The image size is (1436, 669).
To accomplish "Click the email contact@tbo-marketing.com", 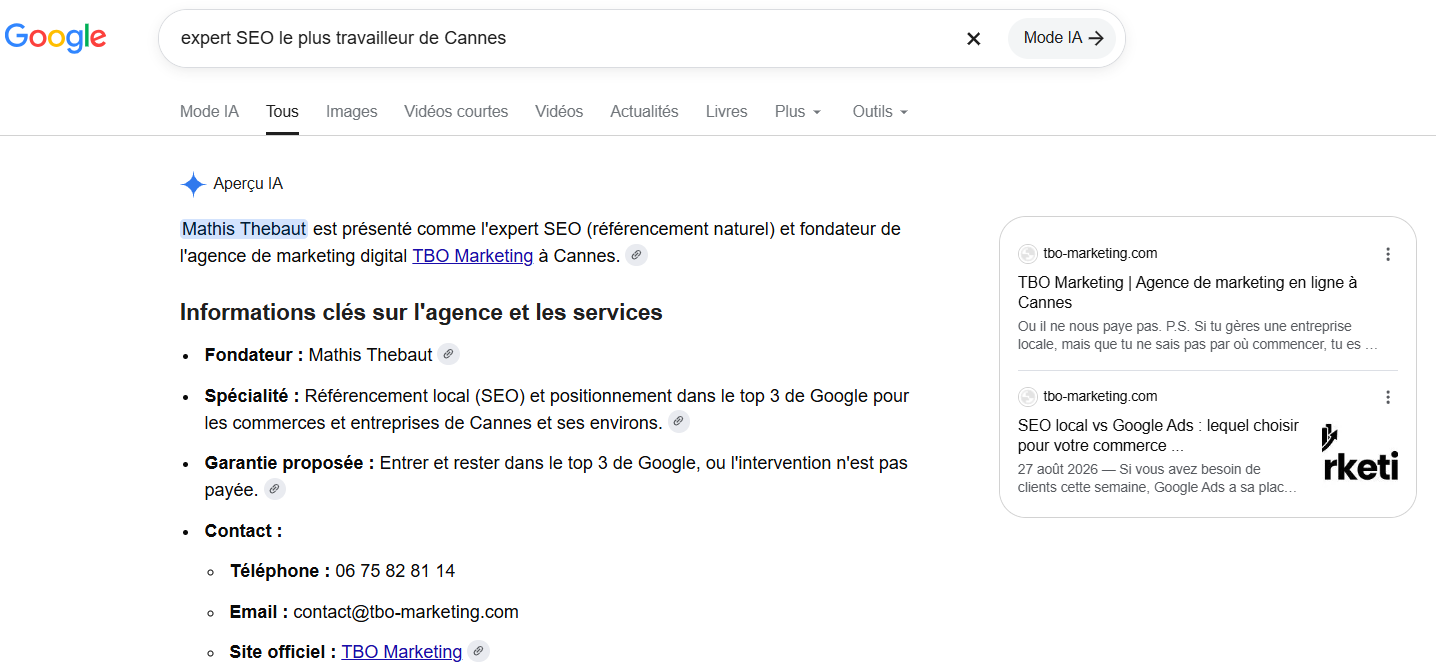I will pos(406,612).
